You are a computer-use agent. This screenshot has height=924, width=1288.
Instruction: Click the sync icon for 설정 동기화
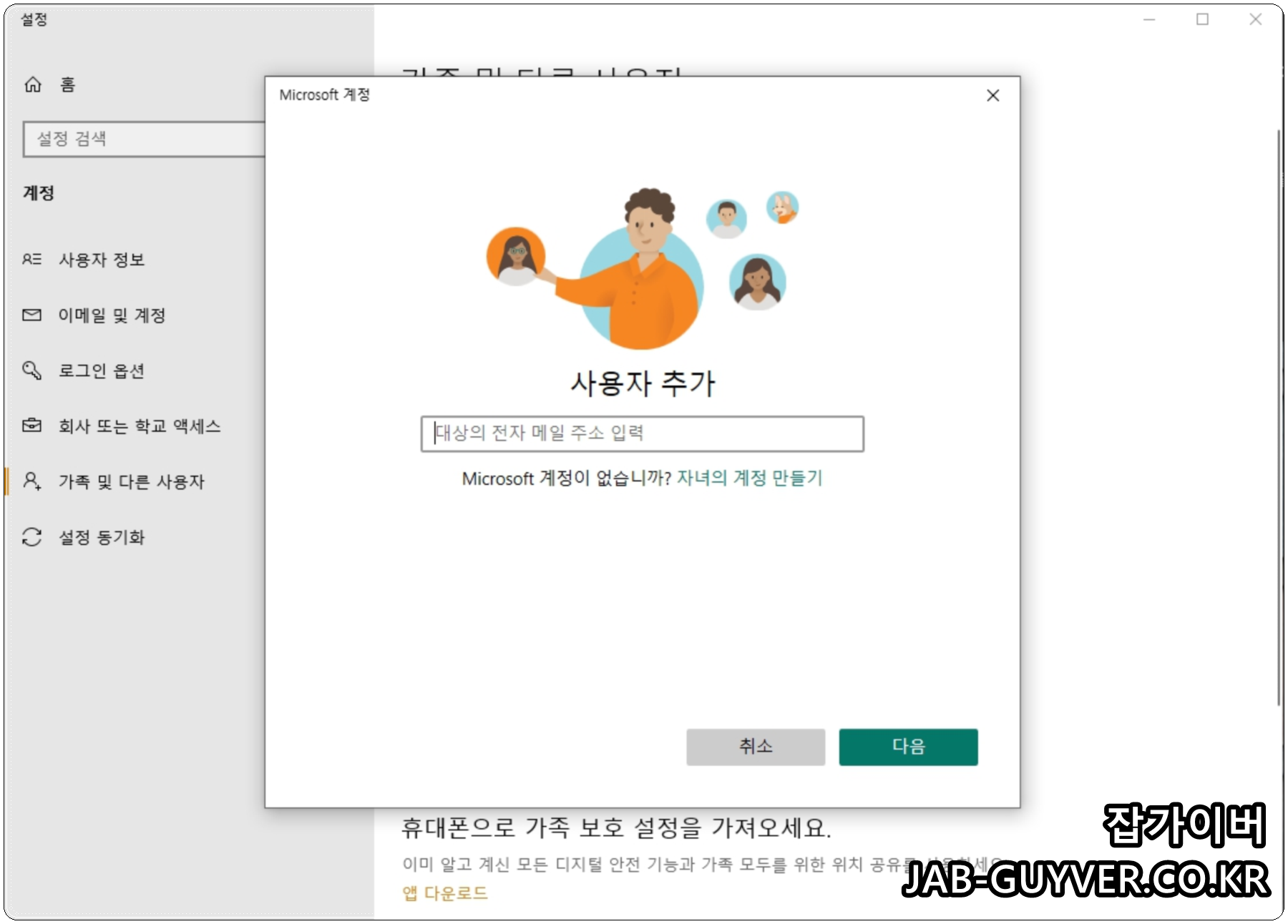32,536
